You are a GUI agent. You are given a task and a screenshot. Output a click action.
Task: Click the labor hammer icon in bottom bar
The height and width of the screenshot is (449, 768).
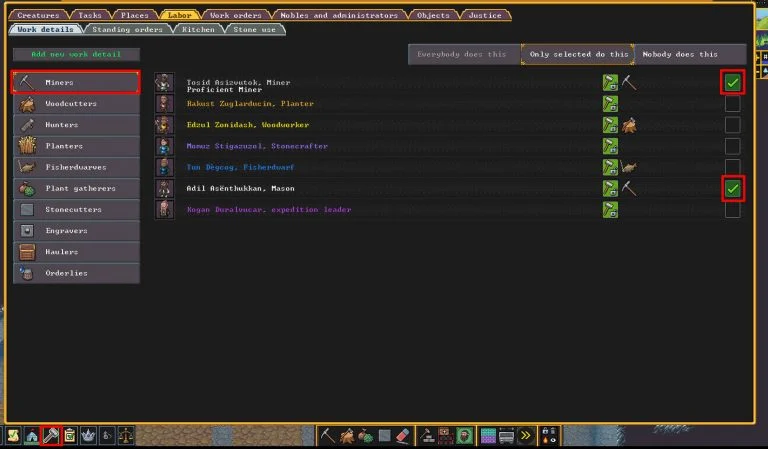click(51, 435)
